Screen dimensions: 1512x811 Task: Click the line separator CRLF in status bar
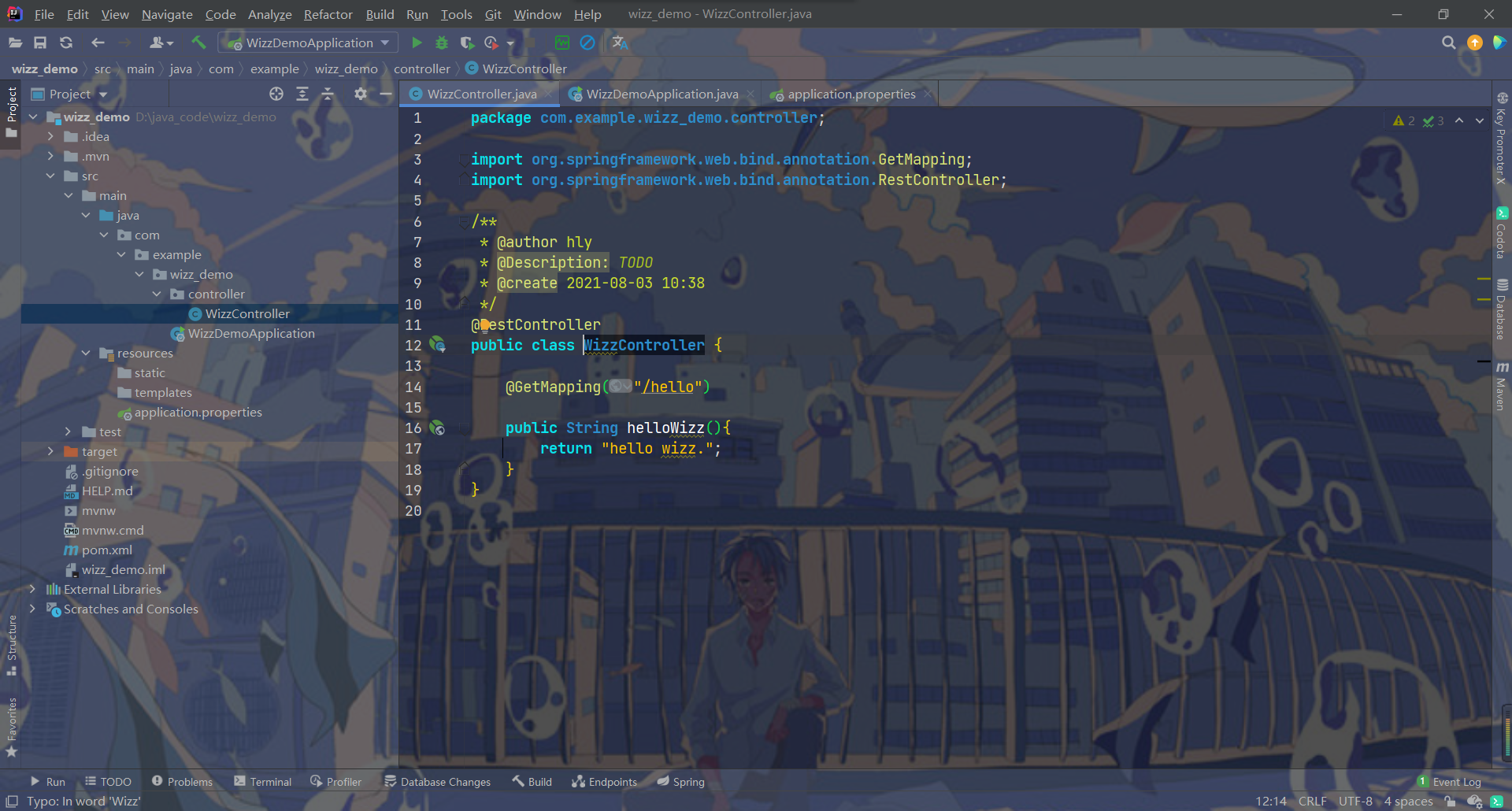click(x=1312, y=801)
